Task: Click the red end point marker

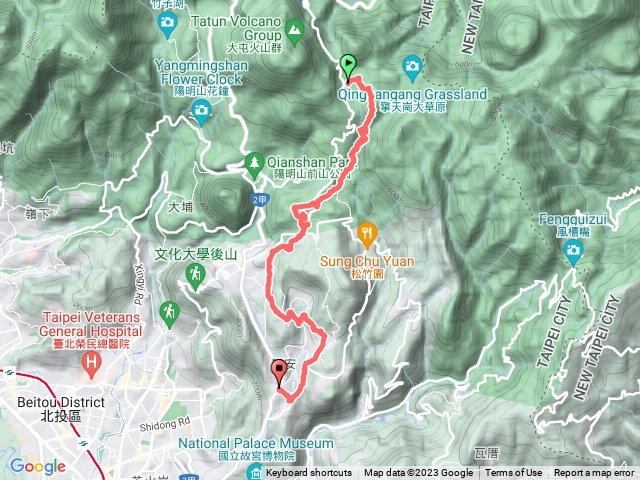Action: pos(279,373)
